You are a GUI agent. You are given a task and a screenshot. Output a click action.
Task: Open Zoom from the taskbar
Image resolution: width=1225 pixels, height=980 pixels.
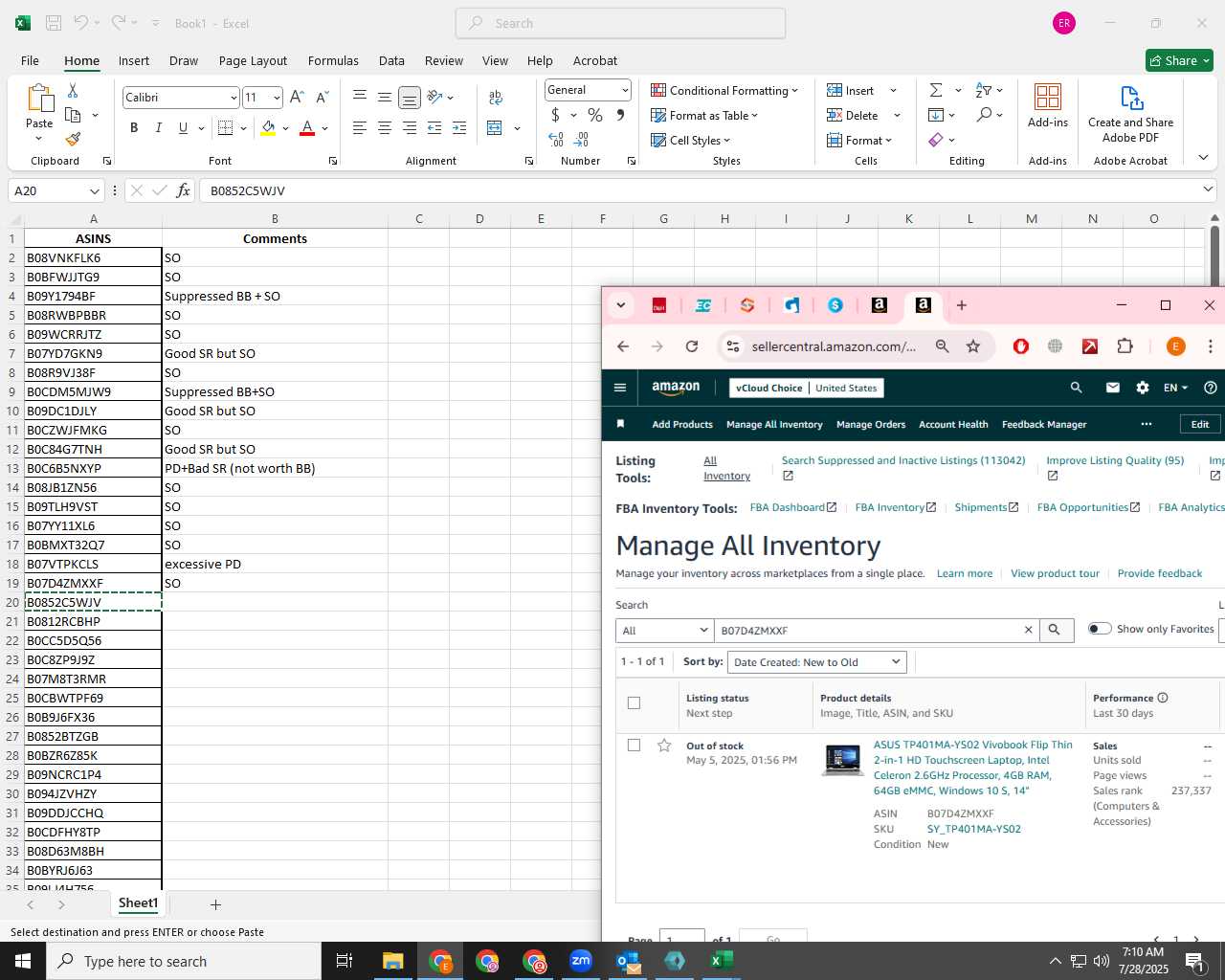581,961
